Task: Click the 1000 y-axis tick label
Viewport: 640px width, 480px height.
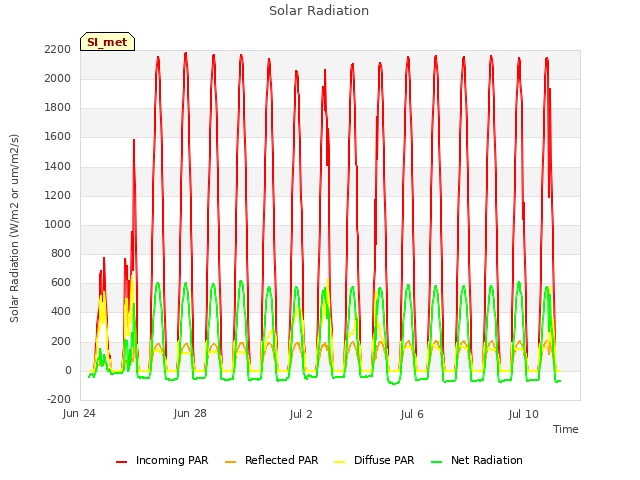Action: point(58,224)
